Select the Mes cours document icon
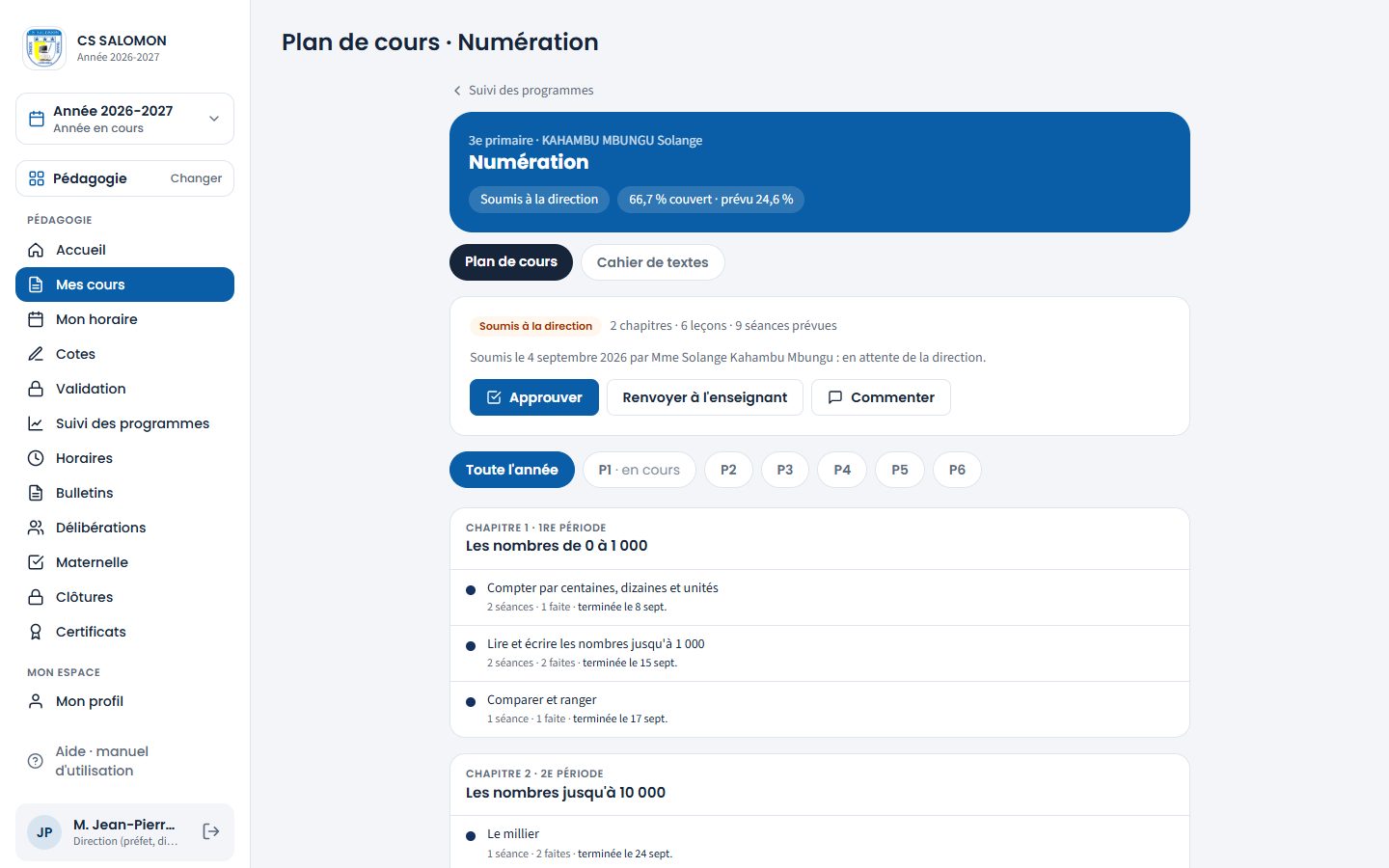1389x868 pixels. coord(36,285)
